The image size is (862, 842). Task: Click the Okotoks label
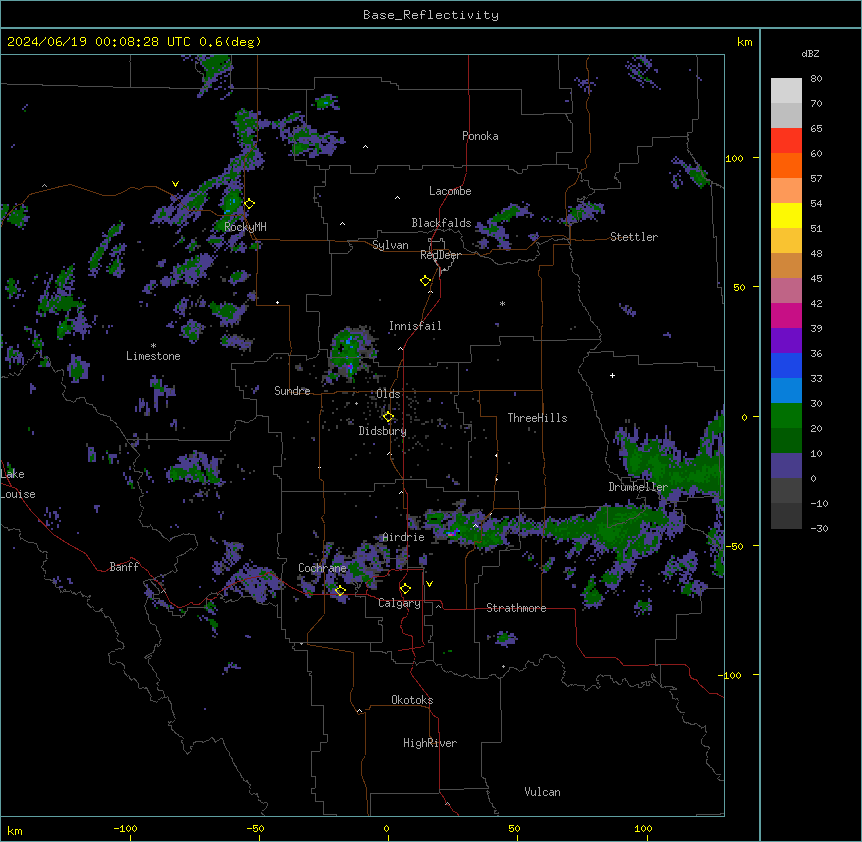[x=412, y=700]
